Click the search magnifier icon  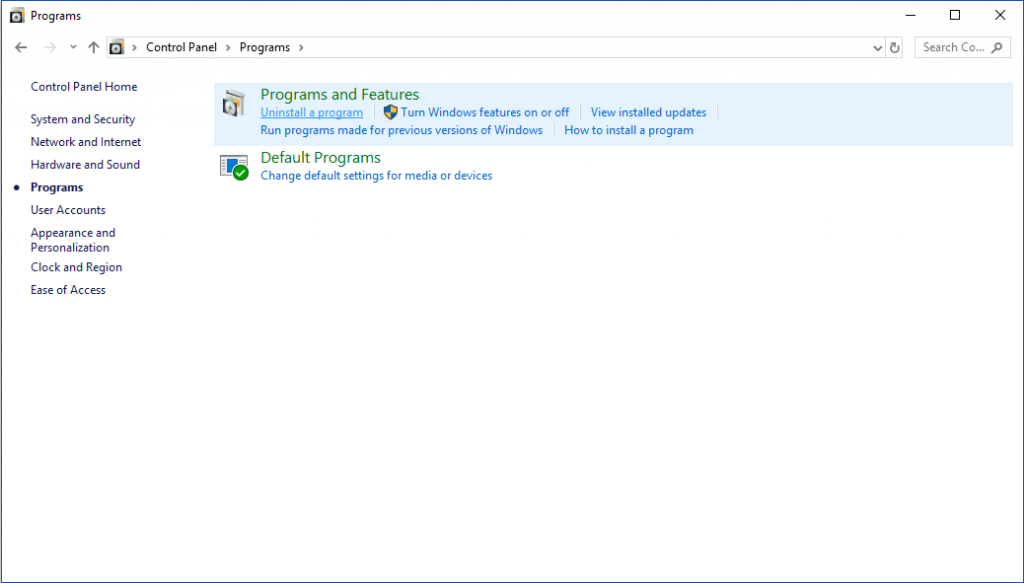[x=997, y=48]
